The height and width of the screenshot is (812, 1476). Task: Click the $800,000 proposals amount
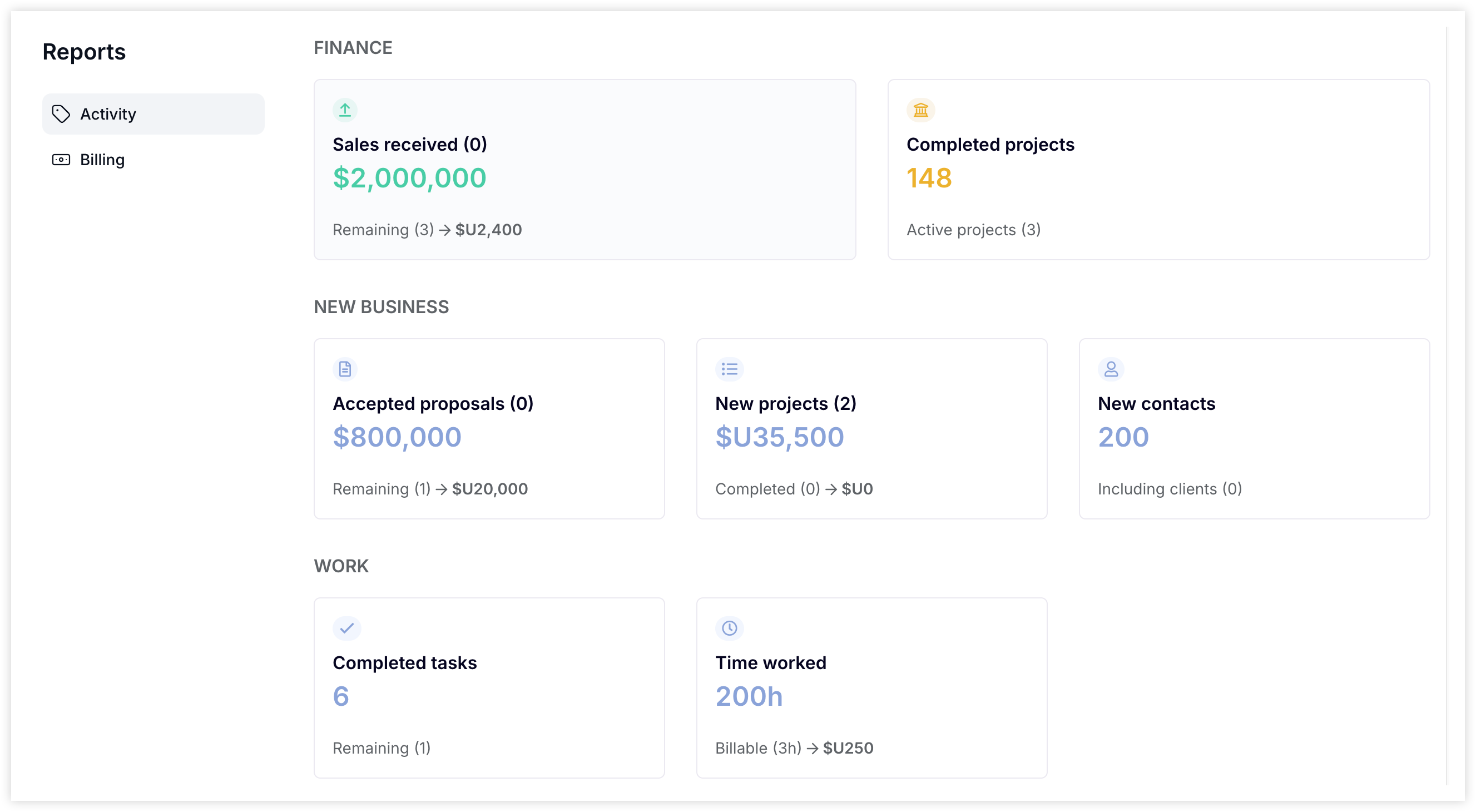[x=397, y=437]
